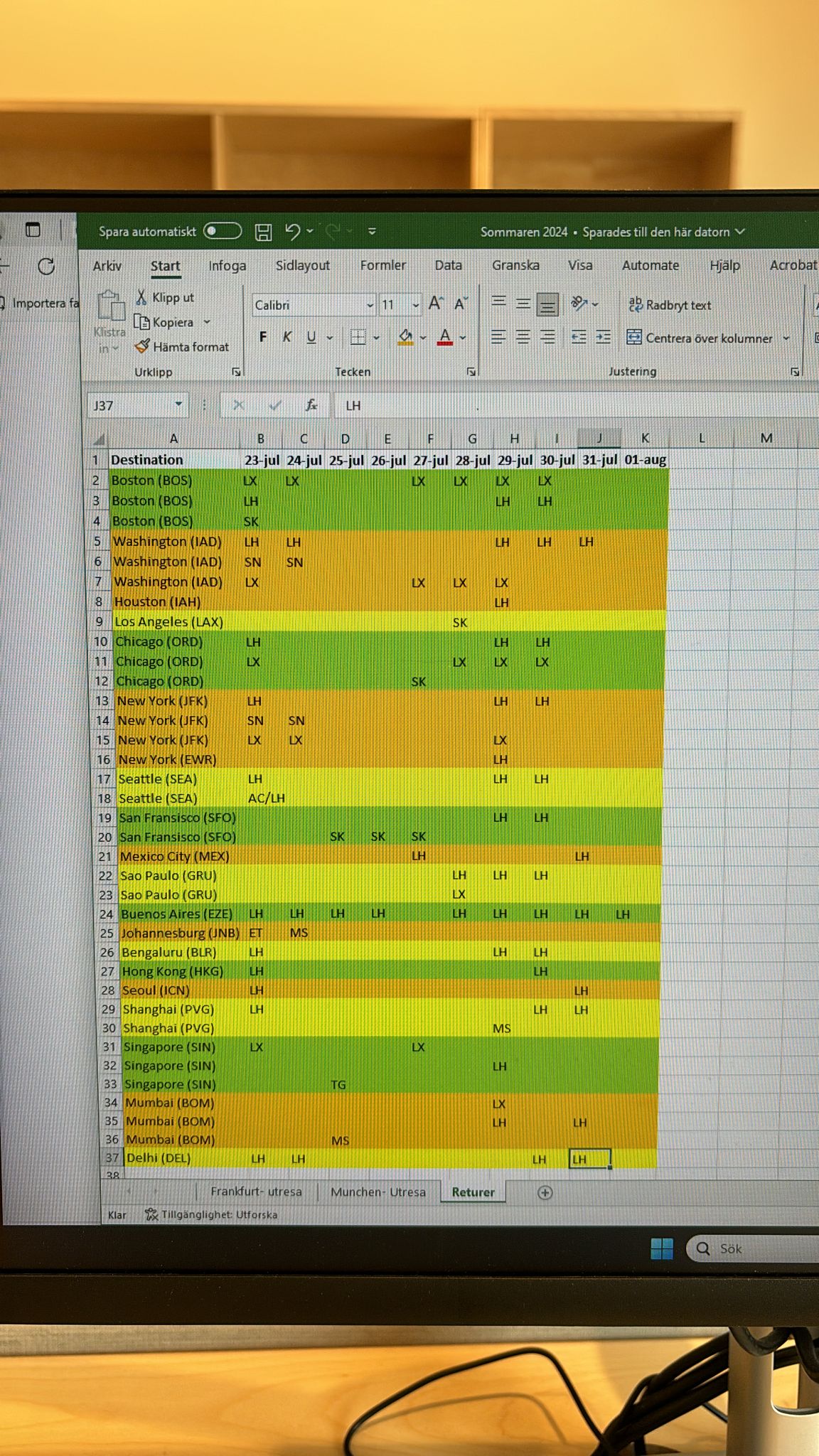The image size is (819, 1456).
Task: Click the save diskette icon
Action: click(x=263, y=232)
